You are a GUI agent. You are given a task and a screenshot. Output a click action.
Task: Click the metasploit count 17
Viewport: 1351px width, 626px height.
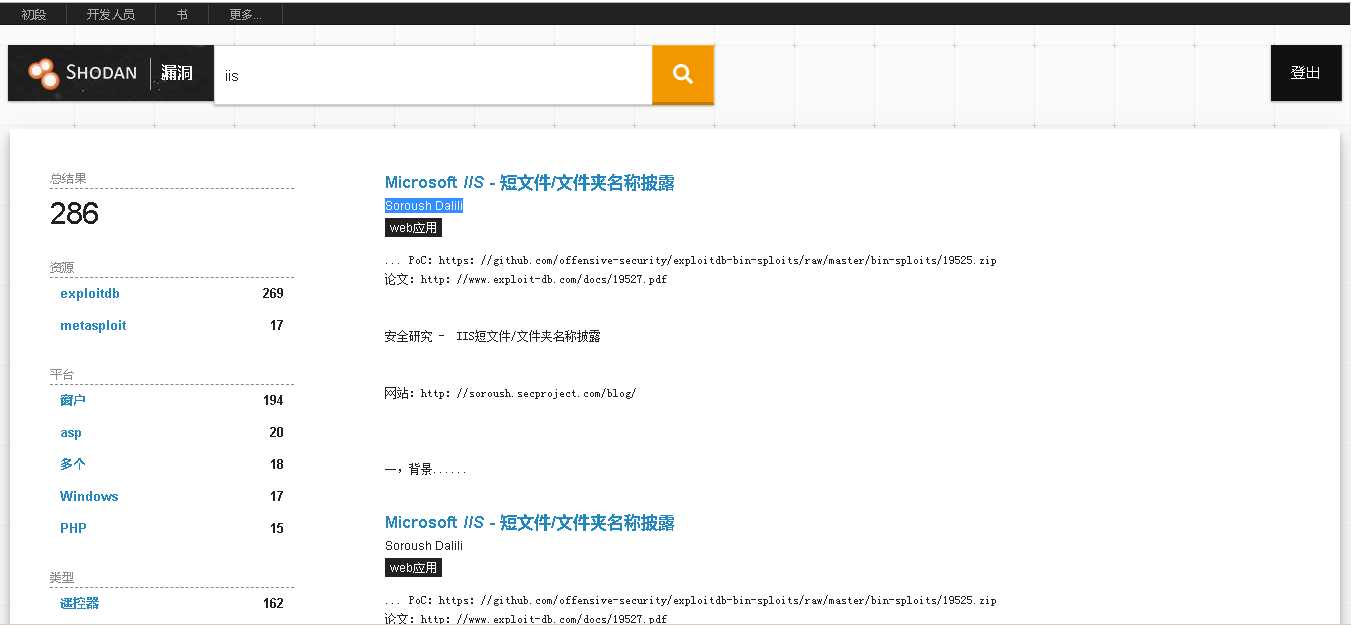coord(277,326)
